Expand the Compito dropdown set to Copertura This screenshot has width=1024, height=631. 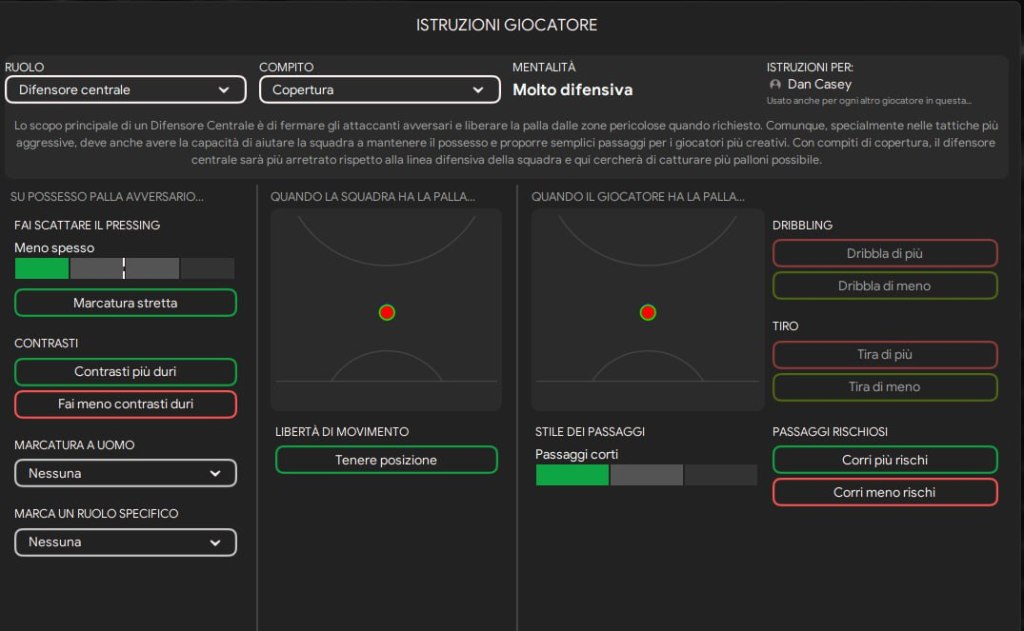(379, 90)
